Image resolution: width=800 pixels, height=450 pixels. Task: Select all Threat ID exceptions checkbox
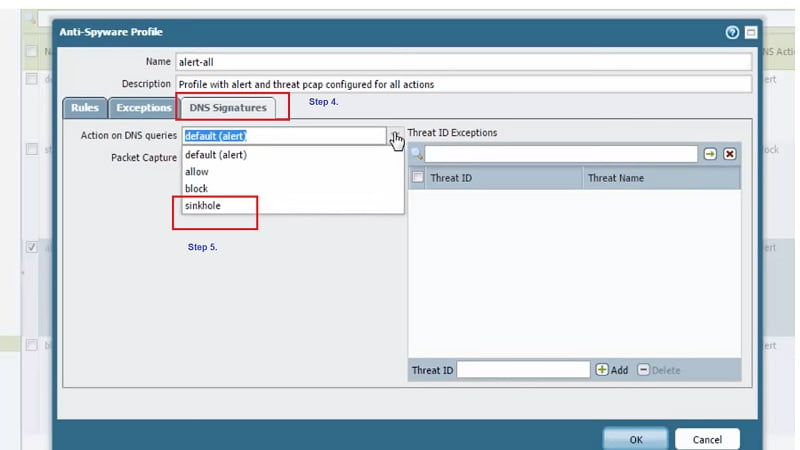pos(418,178)
